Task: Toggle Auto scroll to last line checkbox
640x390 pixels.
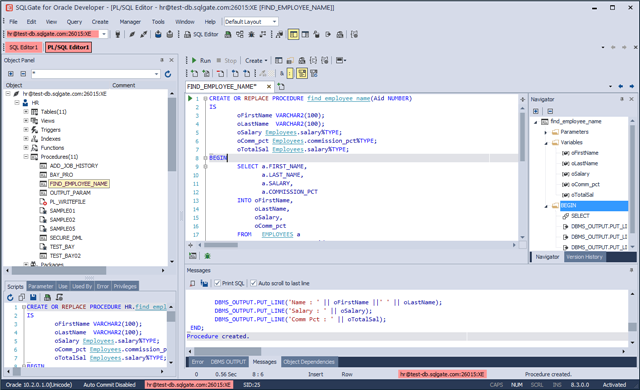Action: (x=253, y=283)
